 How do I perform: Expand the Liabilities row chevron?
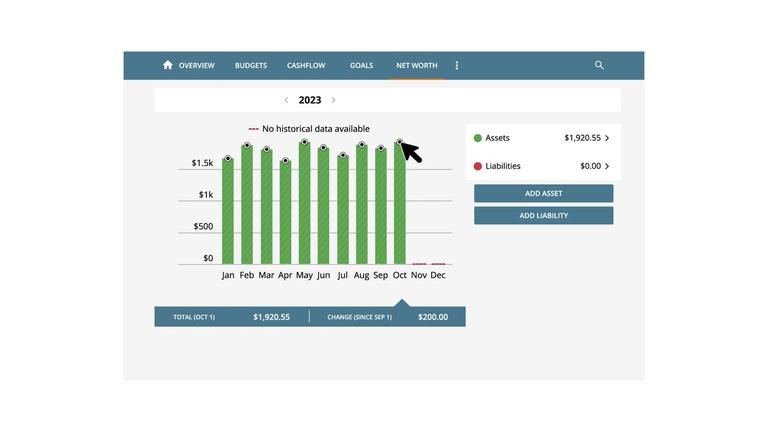point(607,166)
